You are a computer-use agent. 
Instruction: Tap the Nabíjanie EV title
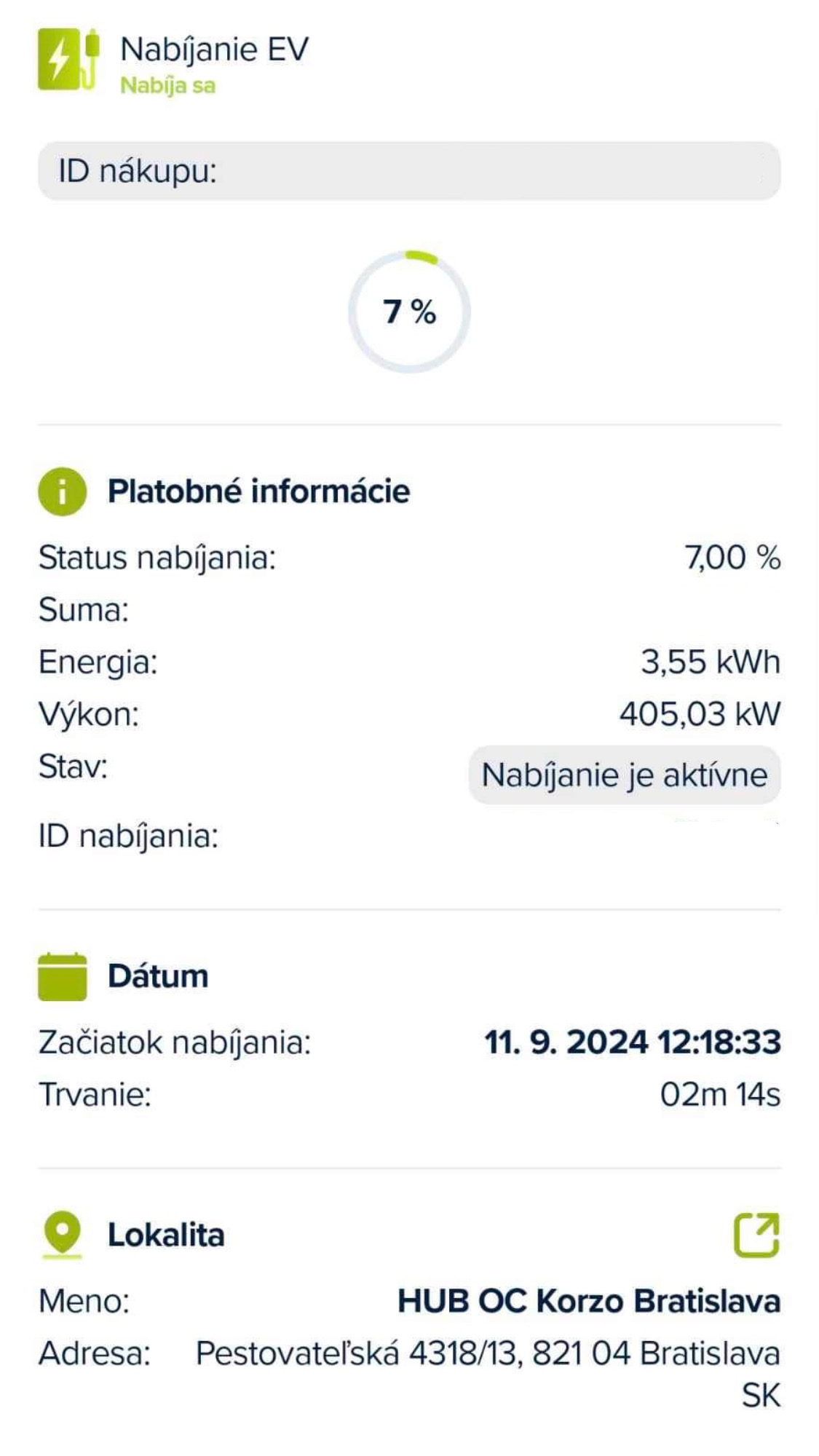[x=214, y=50]
